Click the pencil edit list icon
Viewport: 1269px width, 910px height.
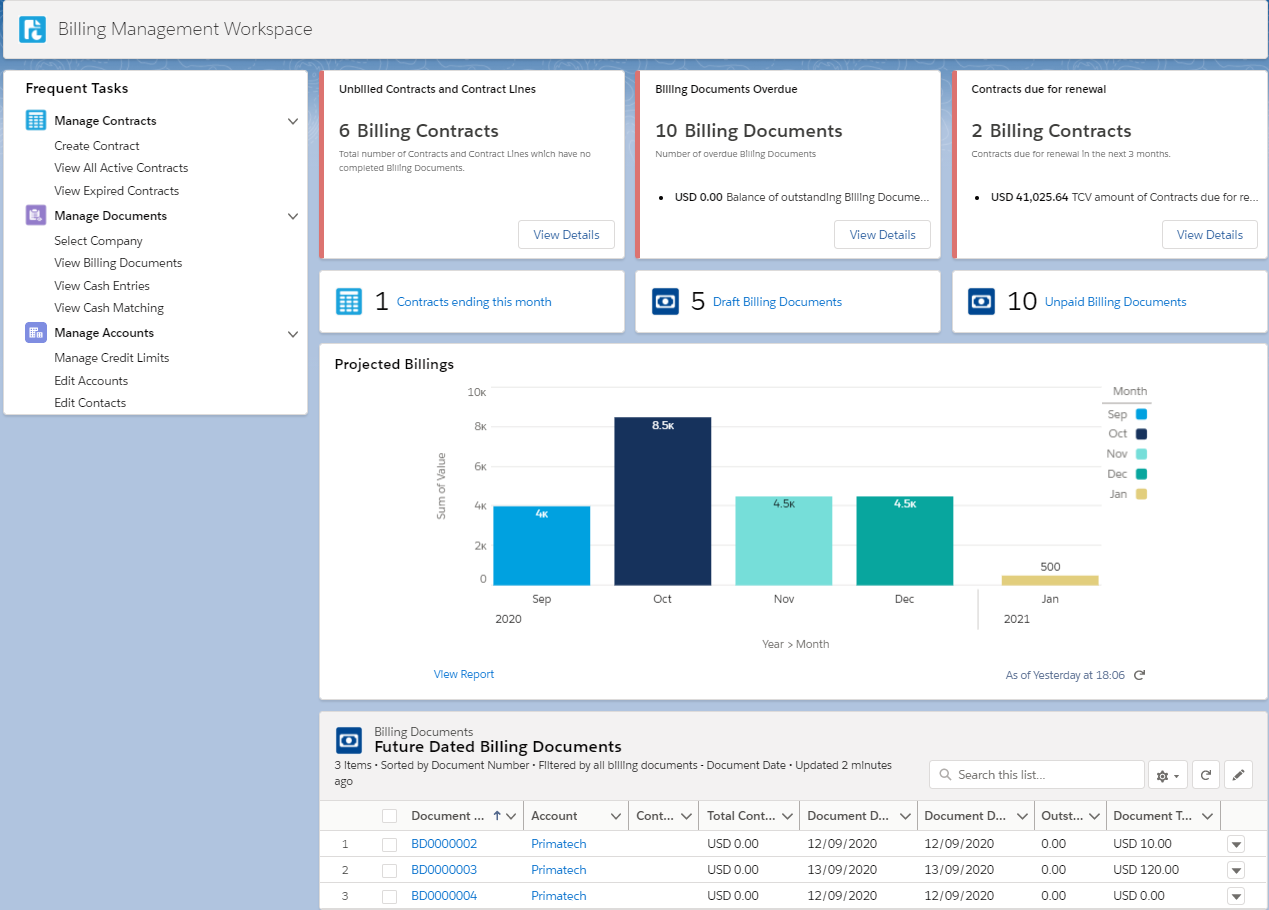(x=1238, y=775)
